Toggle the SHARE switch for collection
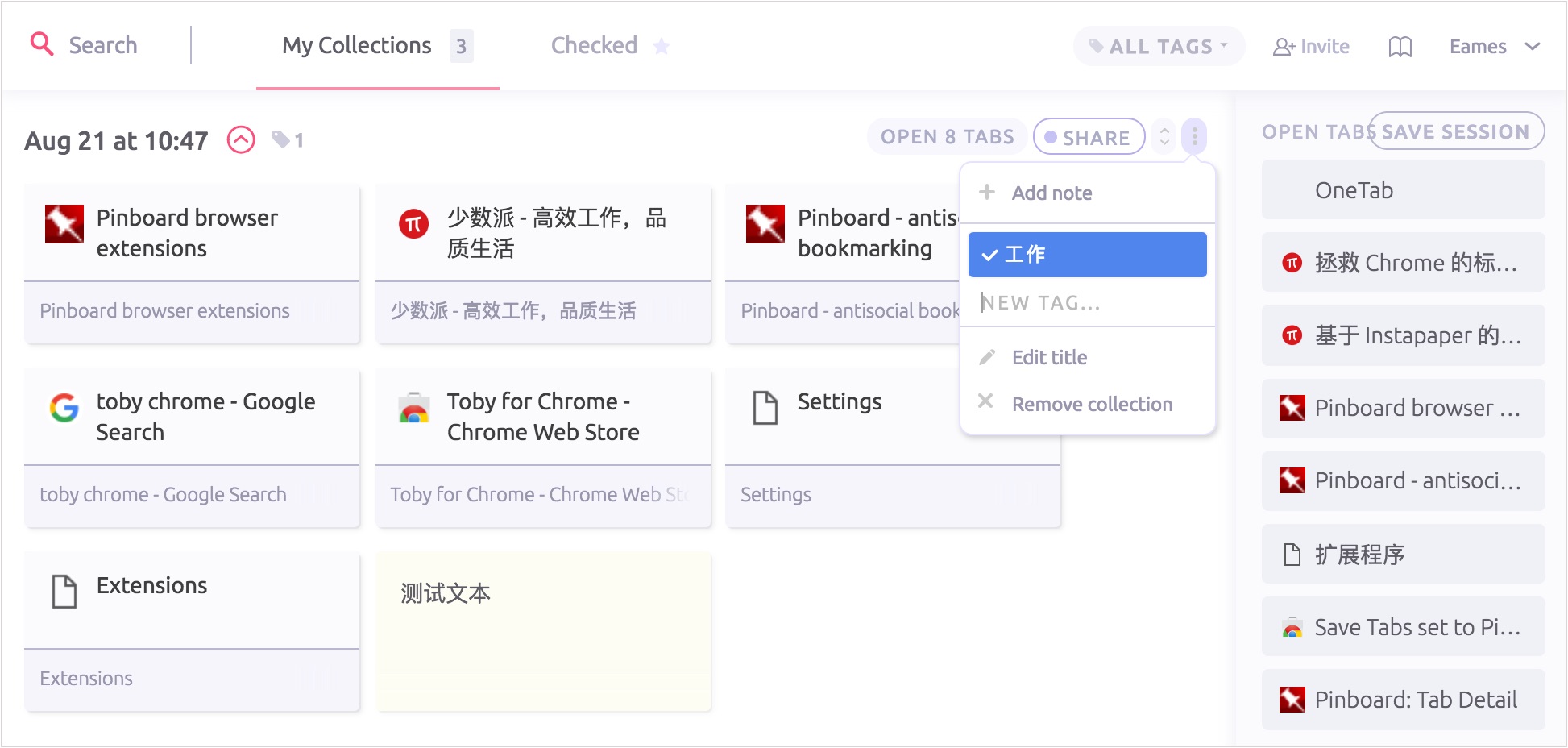Screen dimensions: 1568x748 click(1089, 137)
